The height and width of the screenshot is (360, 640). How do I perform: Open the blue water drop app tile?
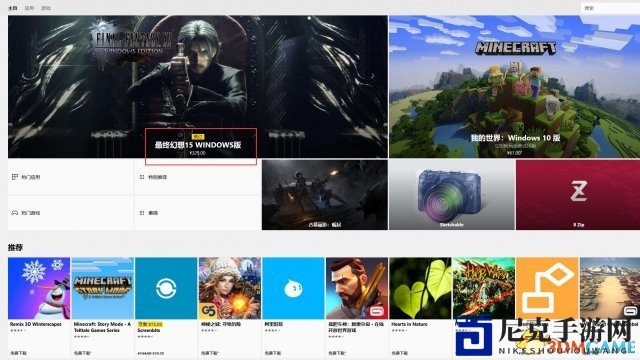coord(293,288)
